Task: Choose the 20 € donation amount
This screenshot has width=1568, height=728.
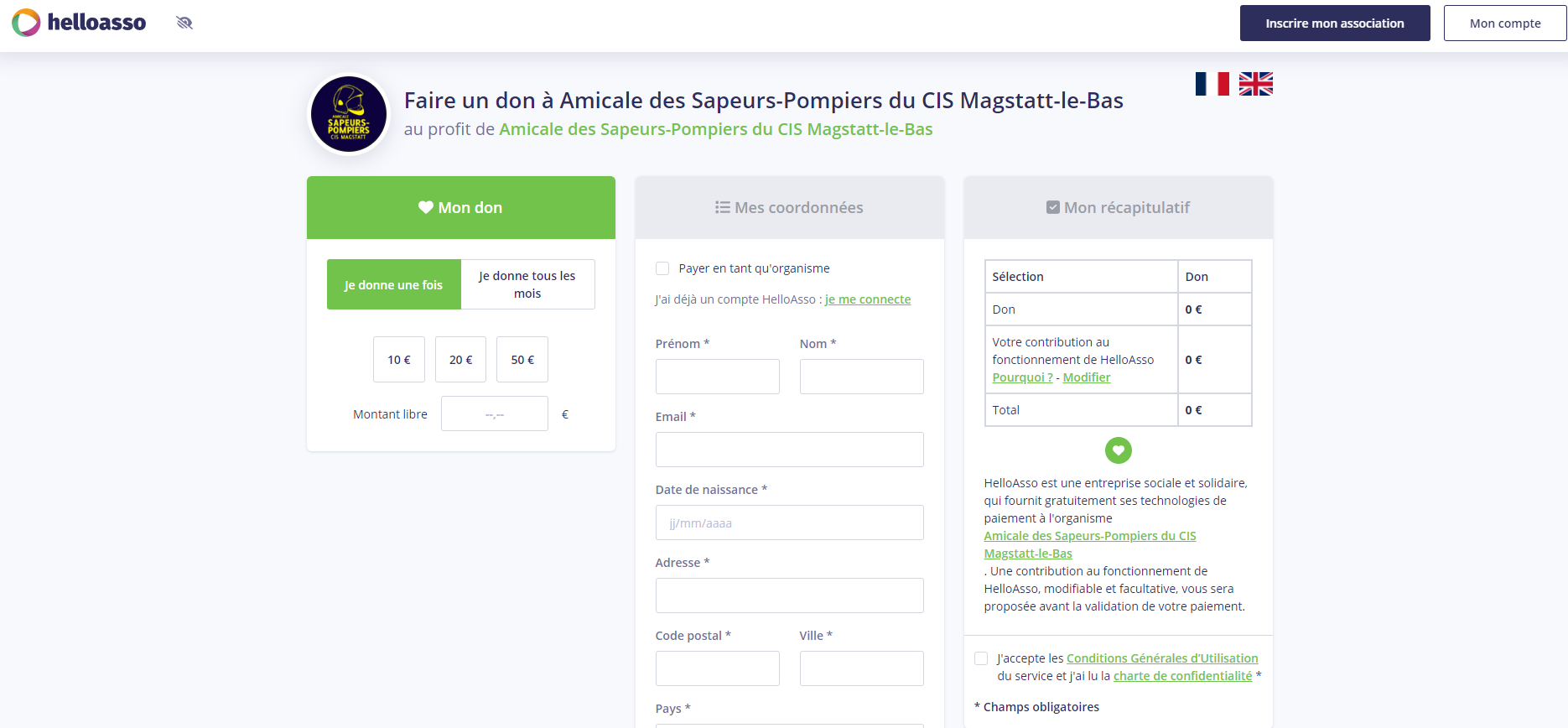Action: 461,359
